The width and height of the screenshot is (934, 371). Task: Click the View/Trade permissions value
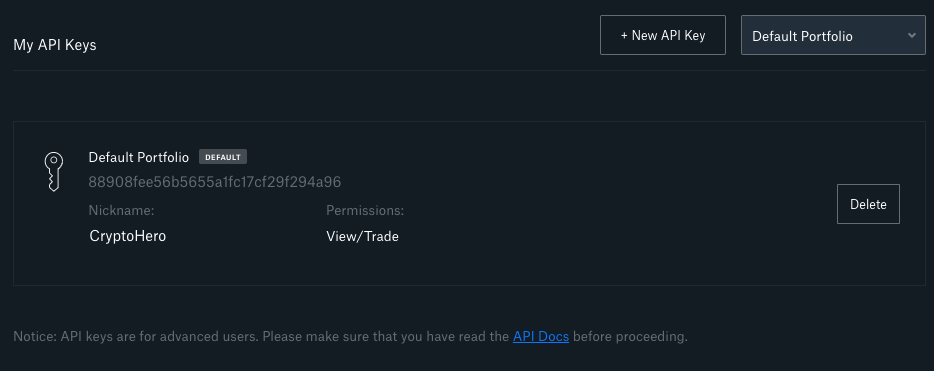[362, 236]
